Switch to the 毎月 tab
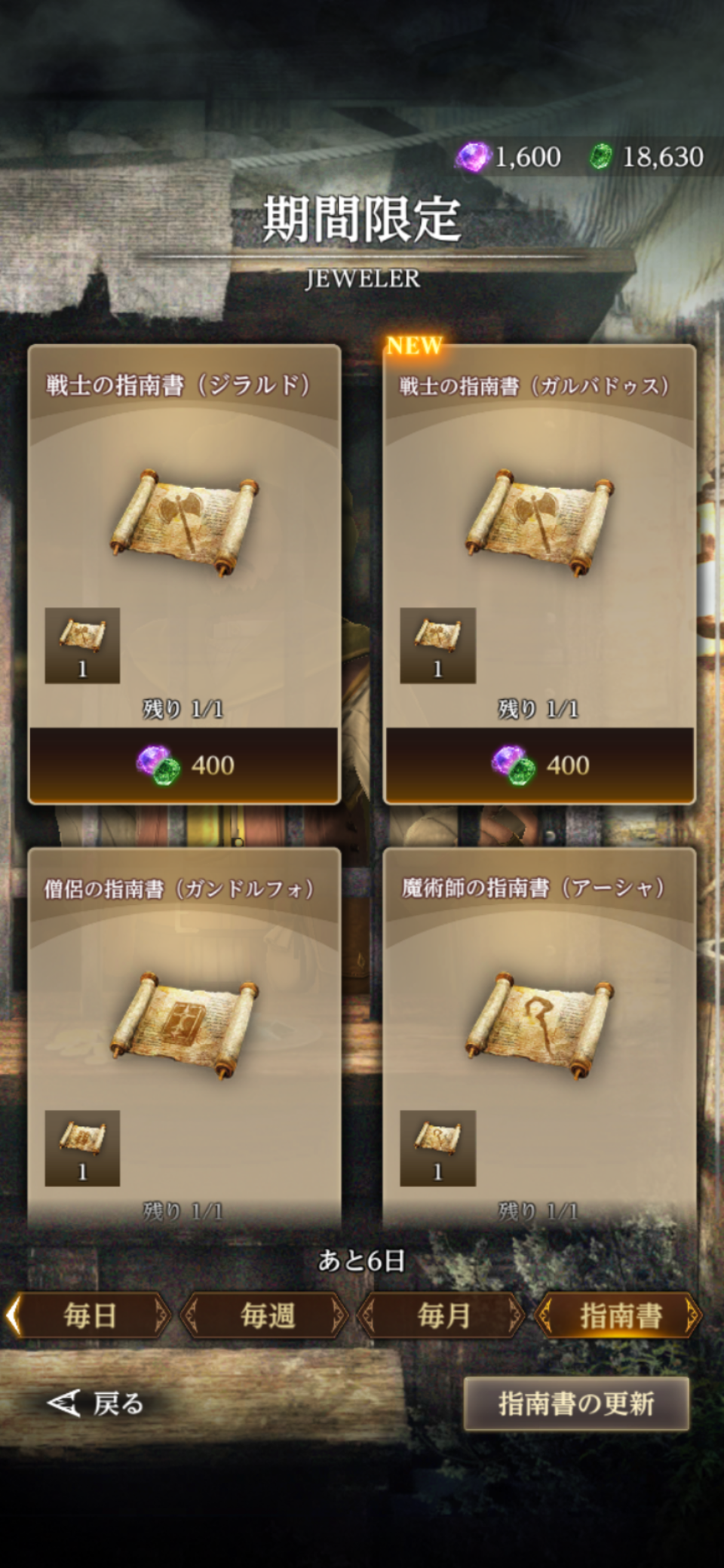This screenshot has width=724, height=1568. pyautogui.click(x=443, y=1315)
